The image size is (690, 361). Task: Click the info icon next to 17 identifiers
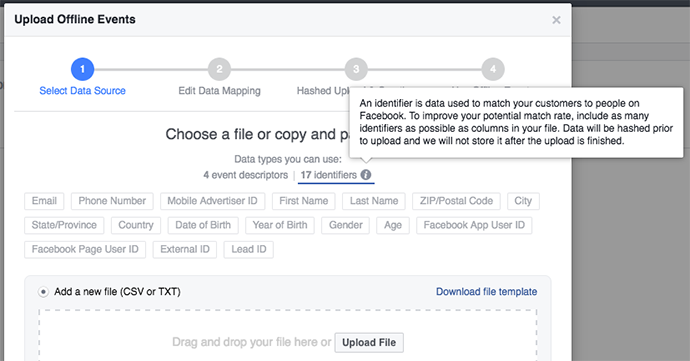pos(366,175)
